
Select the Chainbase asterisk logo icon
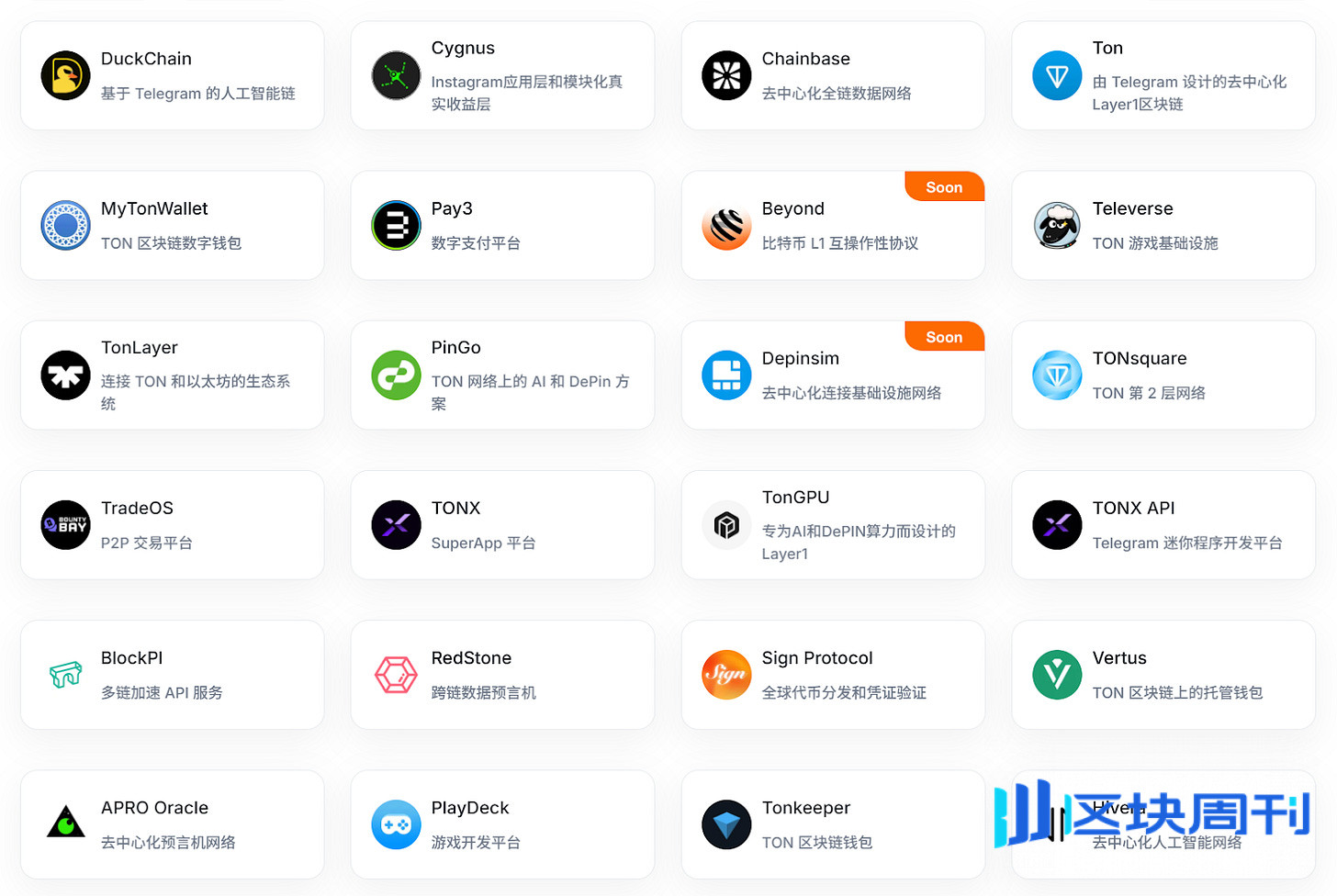click(x=726, y=75)
